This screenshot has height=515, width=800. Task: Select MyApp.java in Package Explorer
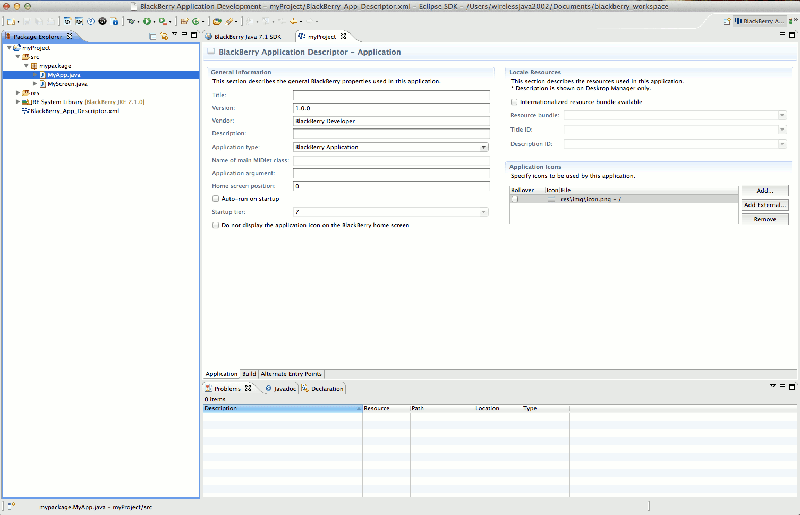click(x=64, y=75)
